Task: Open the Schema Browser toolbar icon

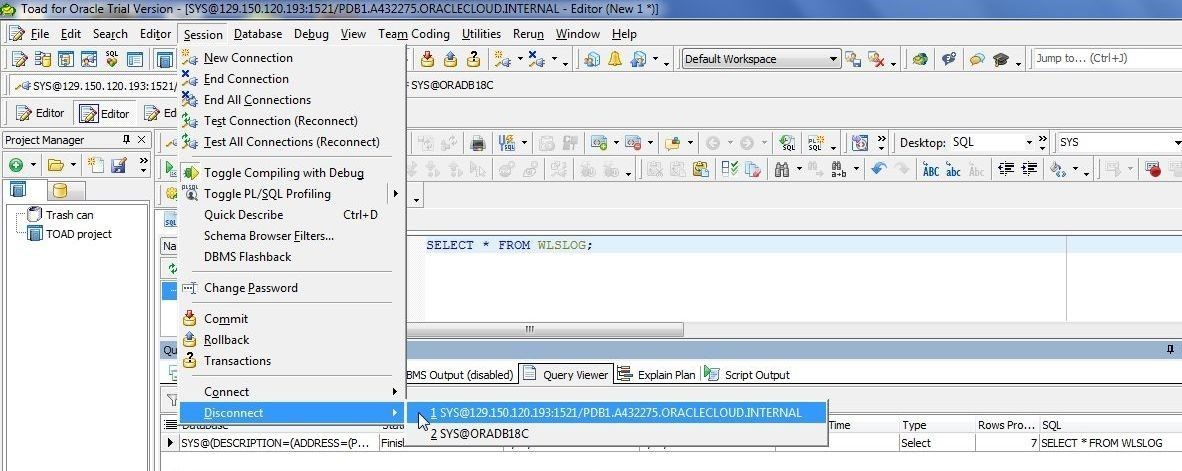Action: (x=43, y=59)
